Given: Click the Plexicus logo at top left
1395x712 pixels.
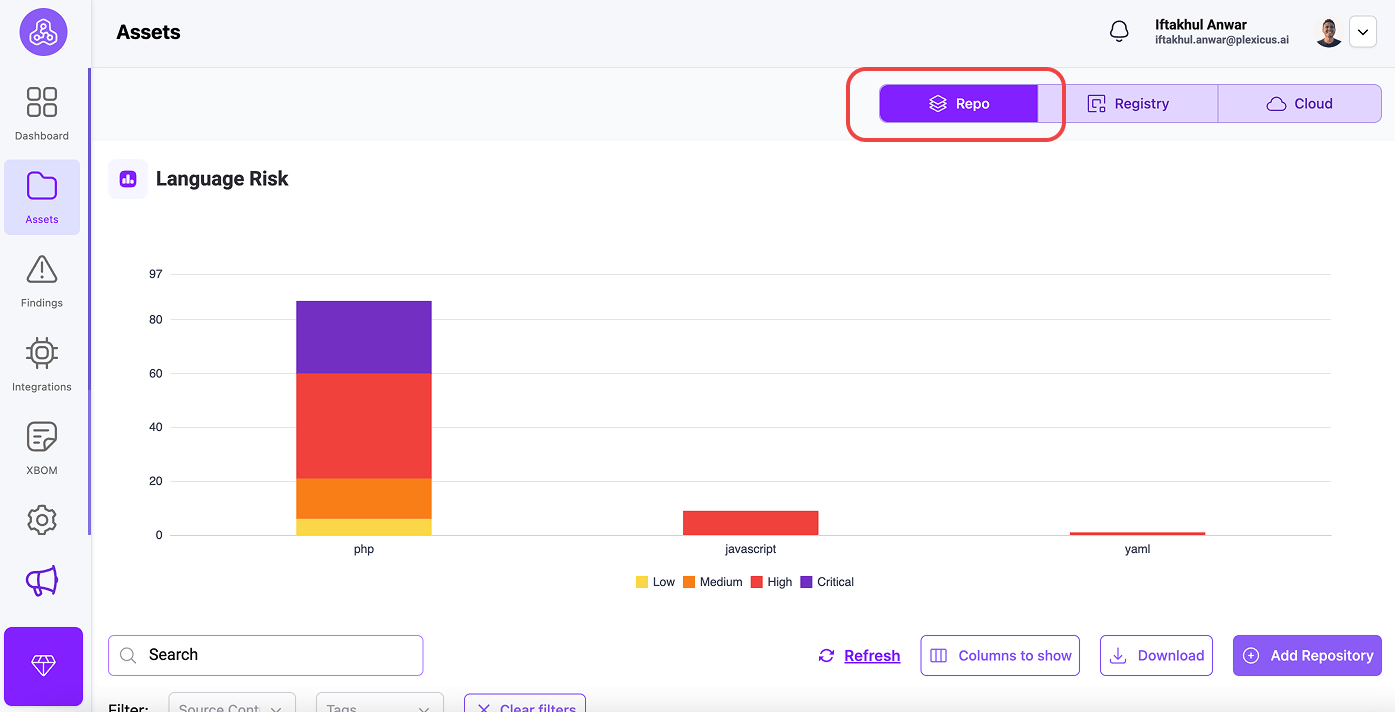Looking at the screenshot, I should [43, 32].
